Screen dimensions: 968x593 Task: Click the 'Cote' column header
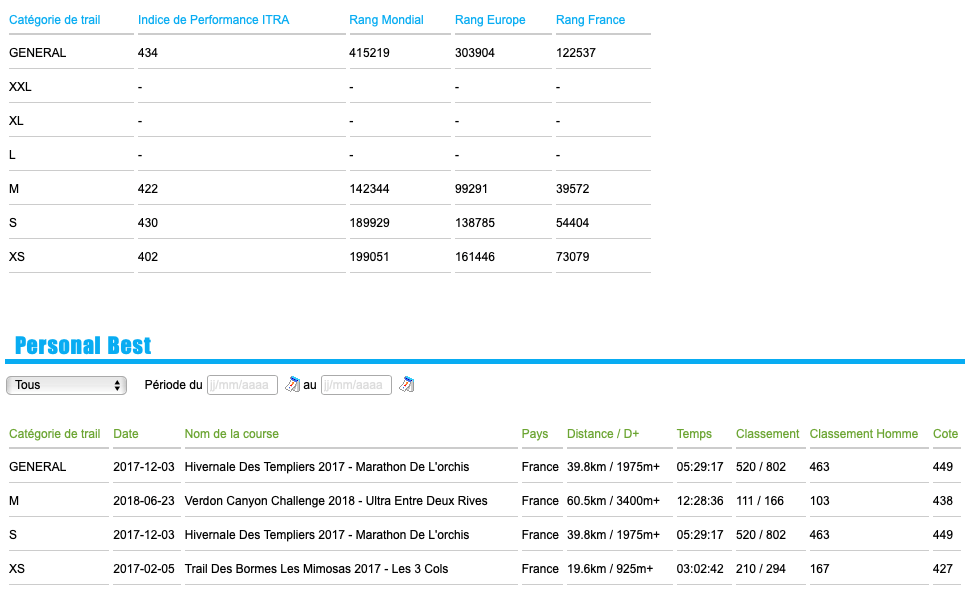pos(945,434)
